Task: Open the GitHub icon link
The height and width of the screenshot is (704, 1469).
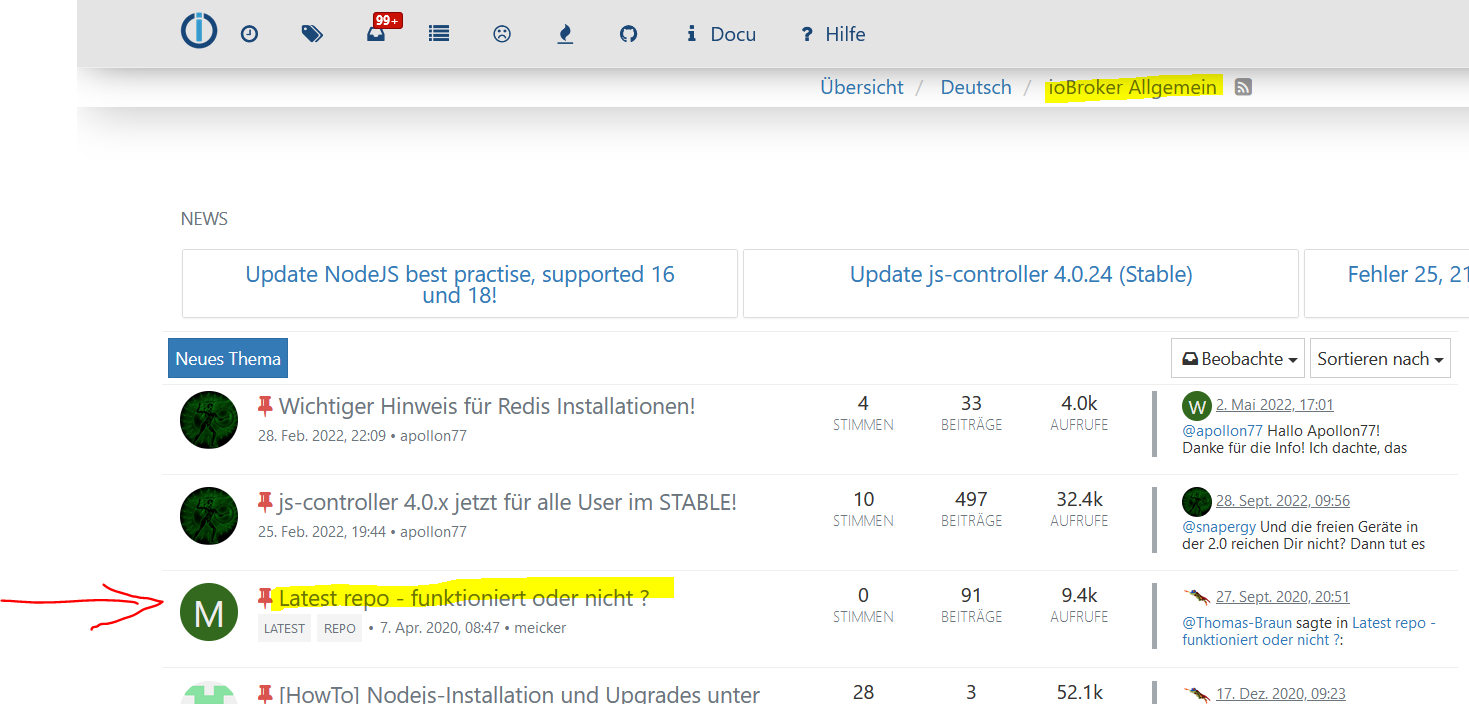Action: (628, 34)
